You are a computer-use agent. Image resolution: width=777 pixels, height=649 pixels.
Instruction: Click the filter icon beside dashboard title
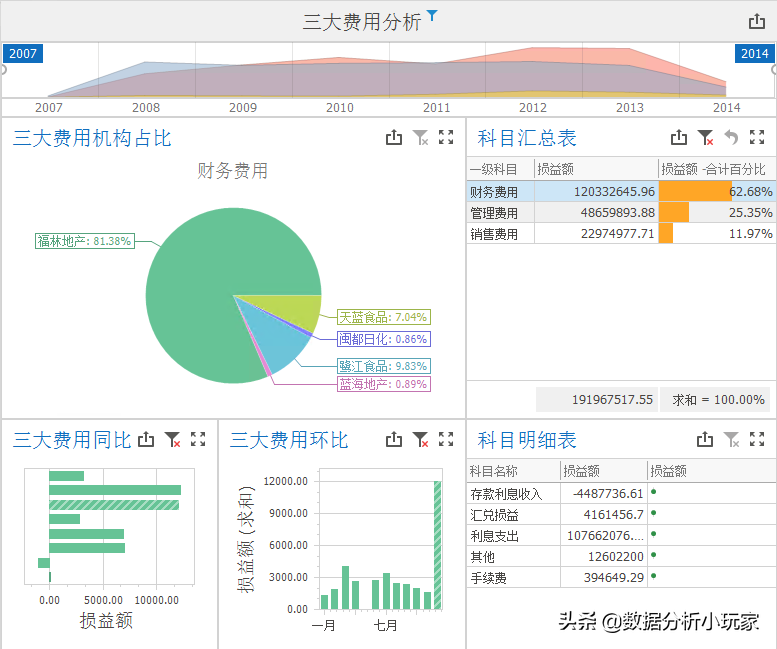[x=431, y=15]
